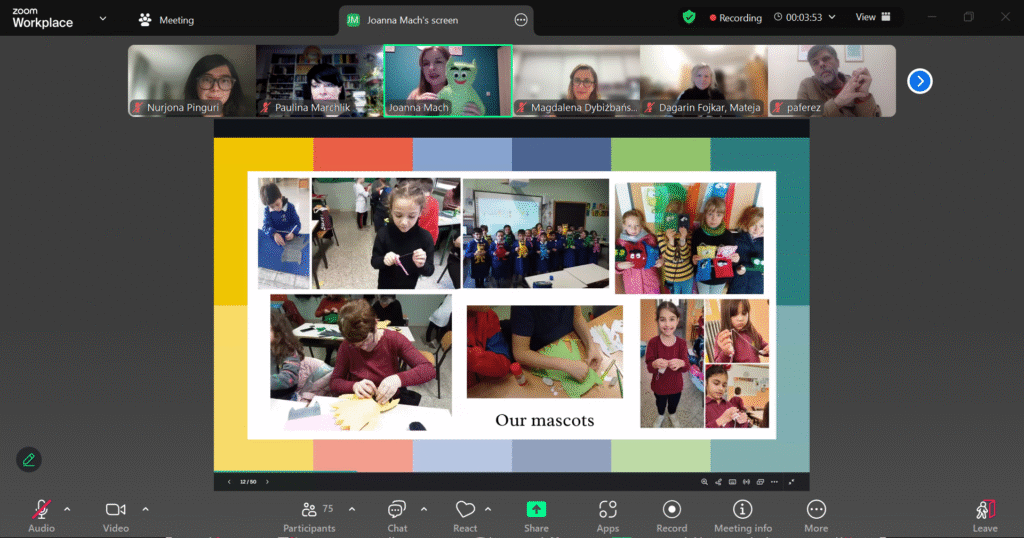Open the Chat panel
Viewport: 1024px width, 538px height.
point(397,512)
